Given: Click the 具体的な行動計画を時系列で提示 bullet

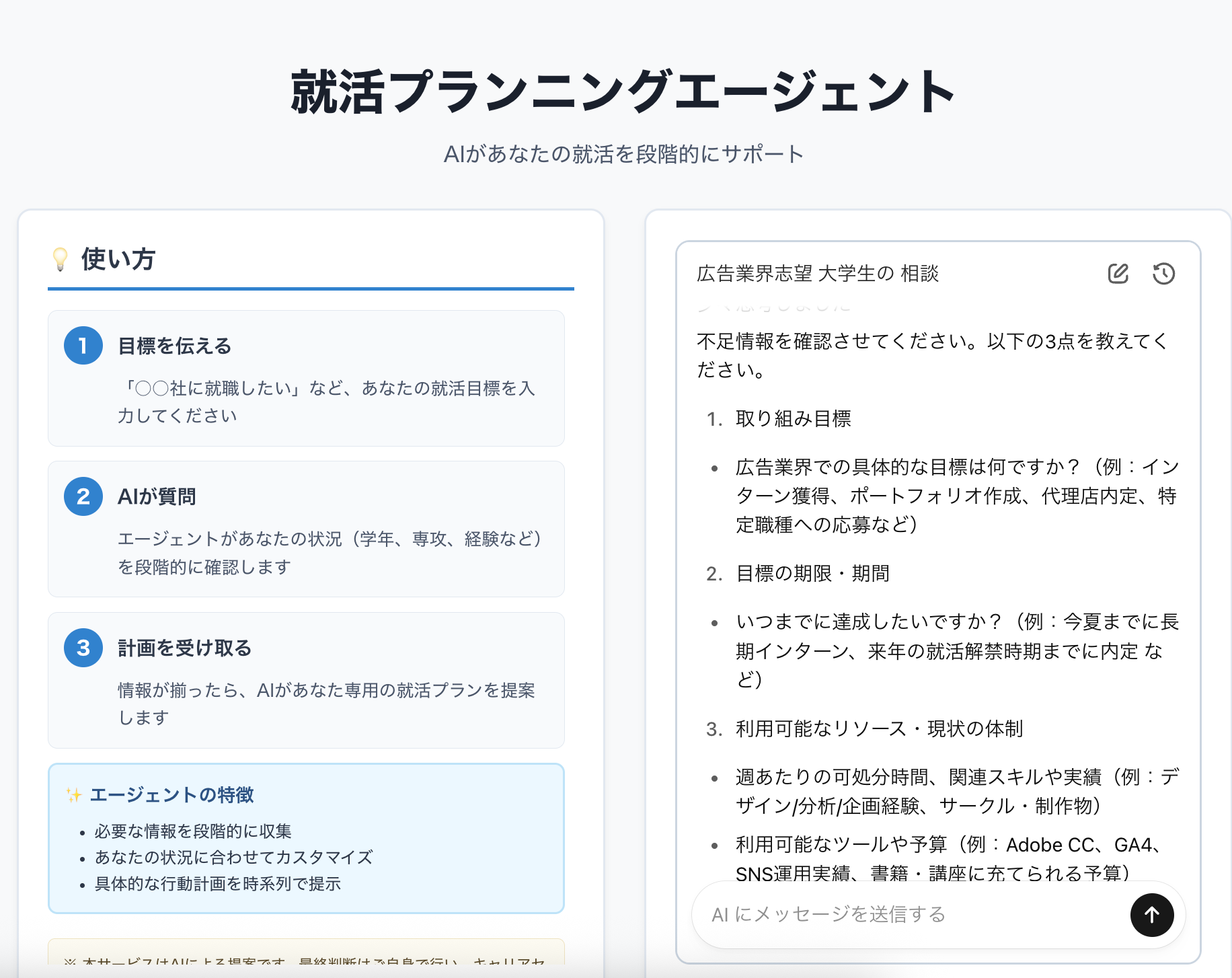Looking at the screenshot, I should pos(218,884).
